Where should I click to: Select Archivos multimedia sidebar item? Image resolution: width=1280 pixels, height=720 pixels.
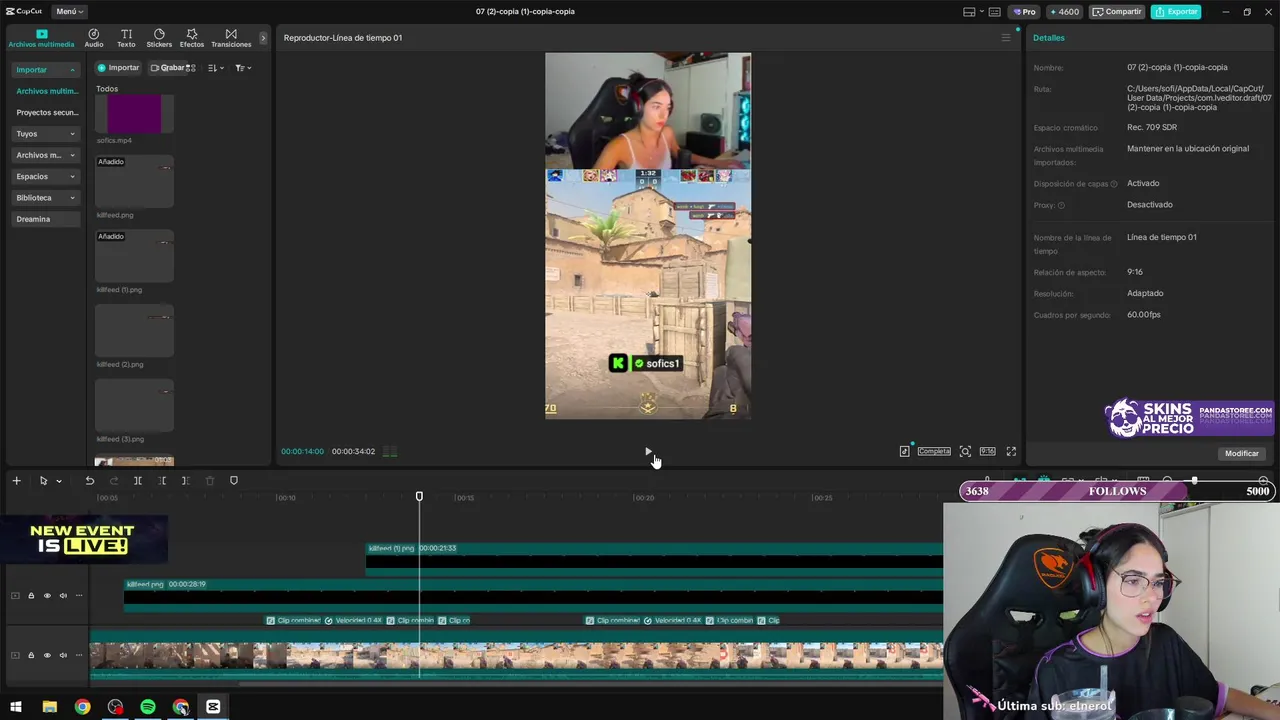[46, 91]
